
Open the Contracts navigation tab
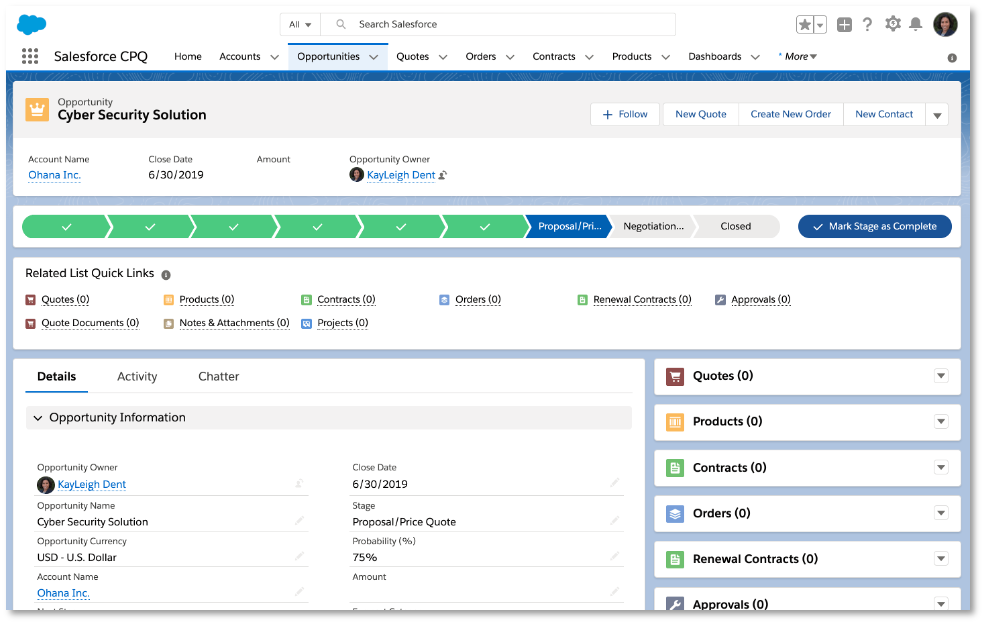554,56
